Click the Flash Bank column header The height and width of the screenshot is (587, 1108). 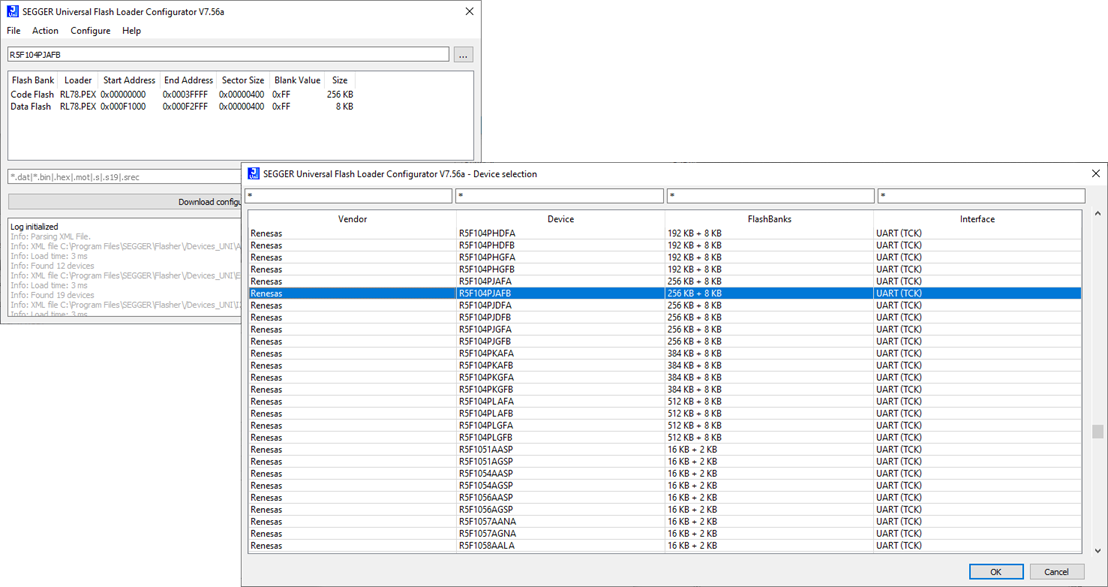click(33, 80)
